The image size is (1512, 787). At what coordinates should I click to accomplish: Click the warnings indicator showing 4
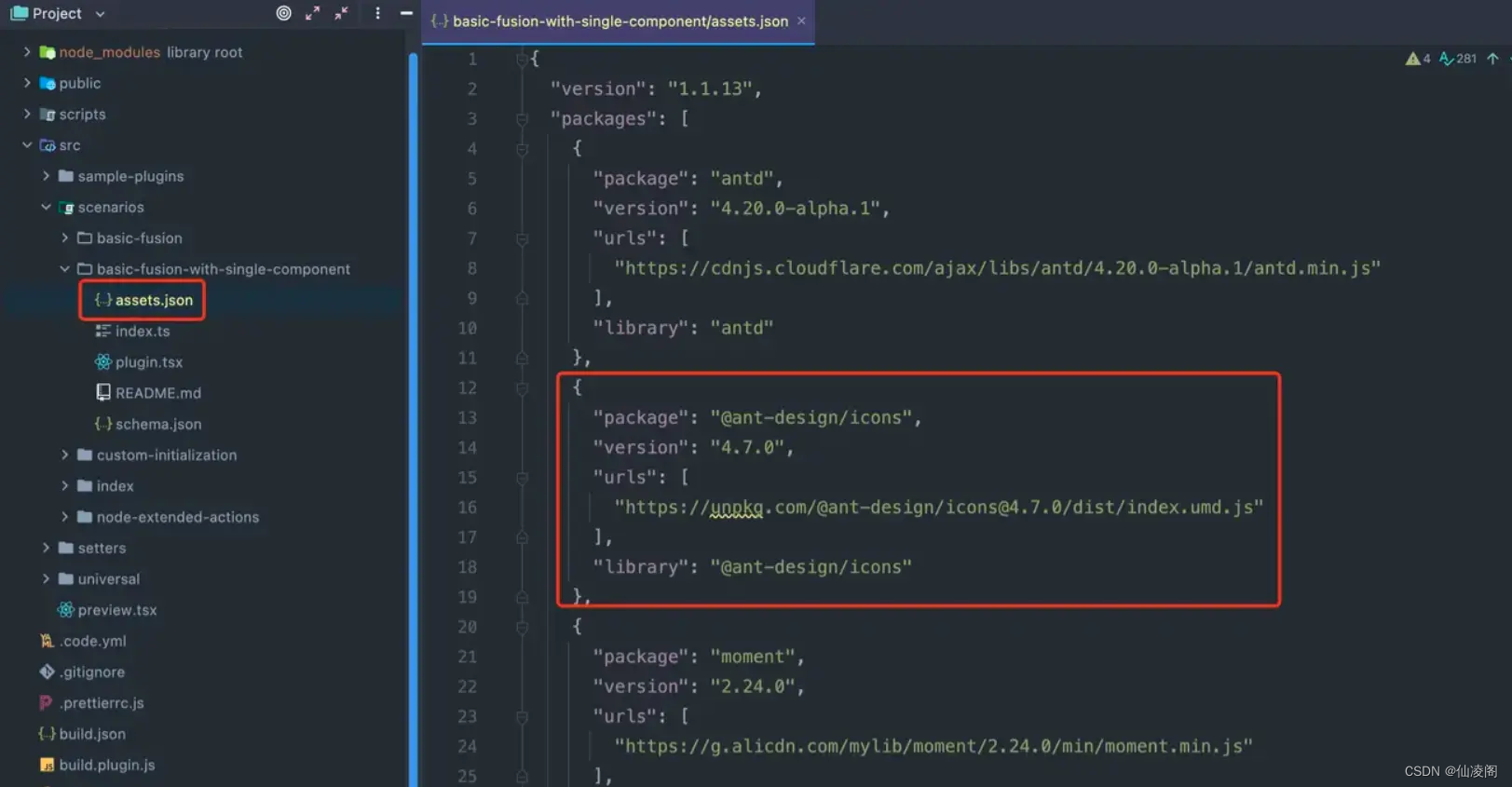pyautogui.click(x=1417, y=58)
